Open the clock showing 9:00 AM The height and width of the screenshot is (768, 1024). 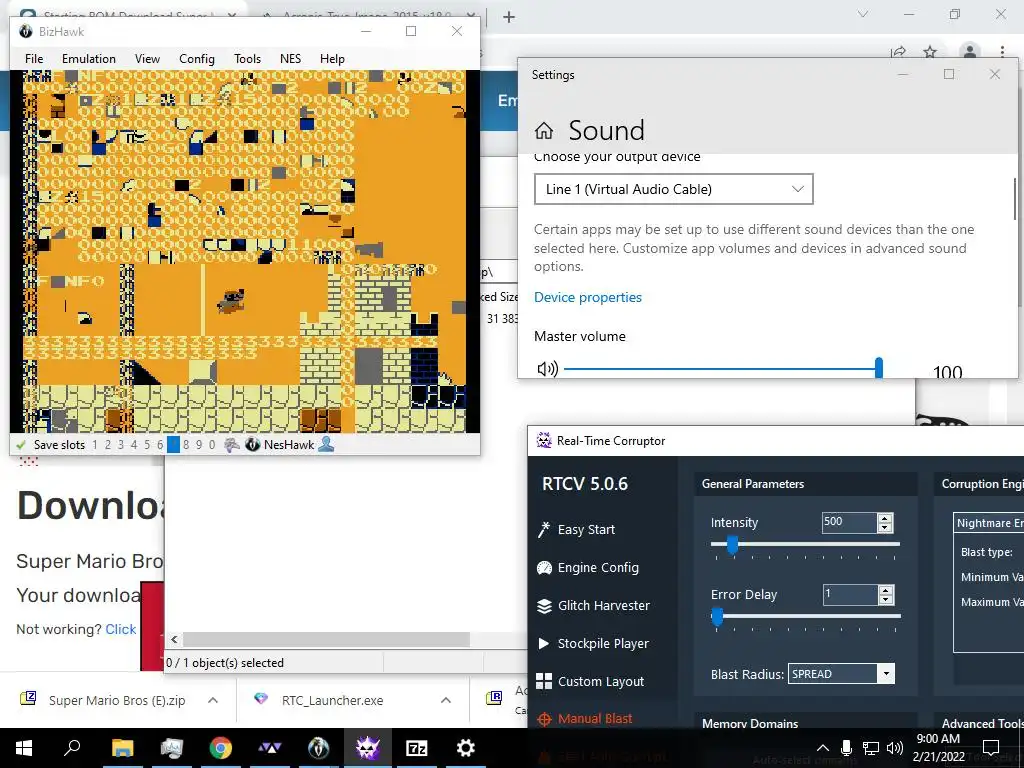[x=938, y=748]
